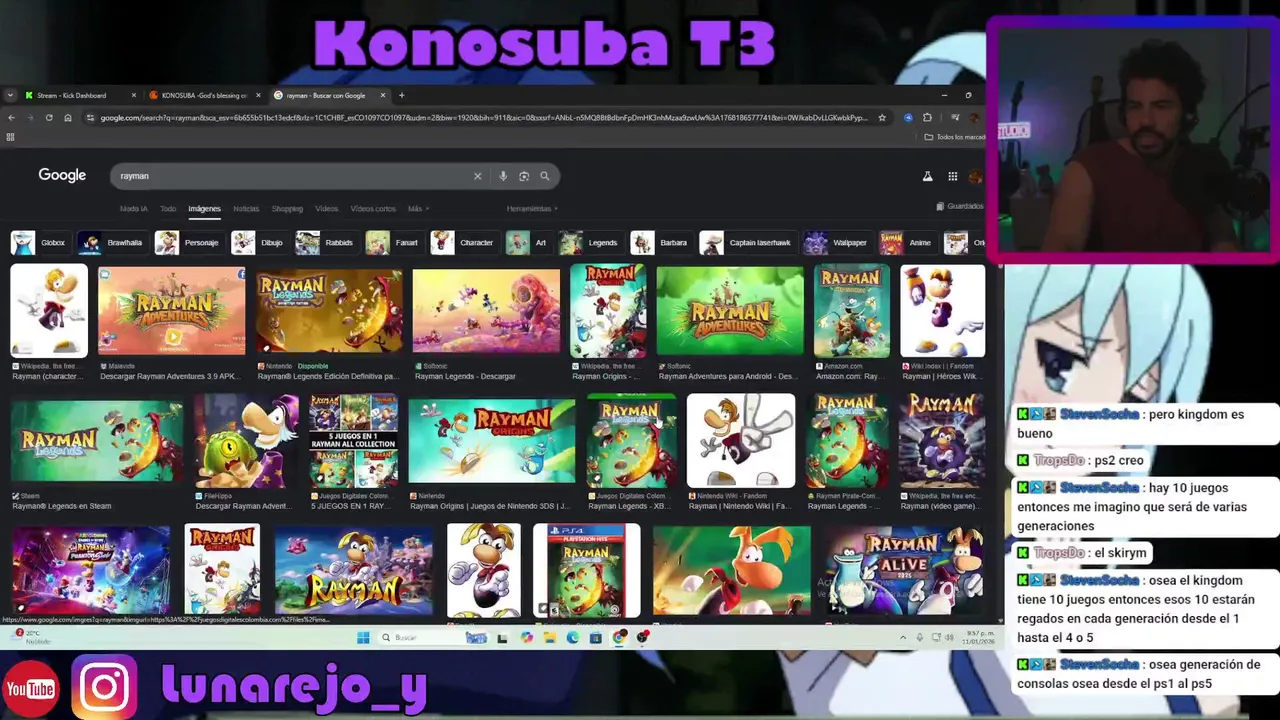This screenshot has width=1280, height=720.
Task: Click the browser address bar URL
Action: [x=484, y=118]
